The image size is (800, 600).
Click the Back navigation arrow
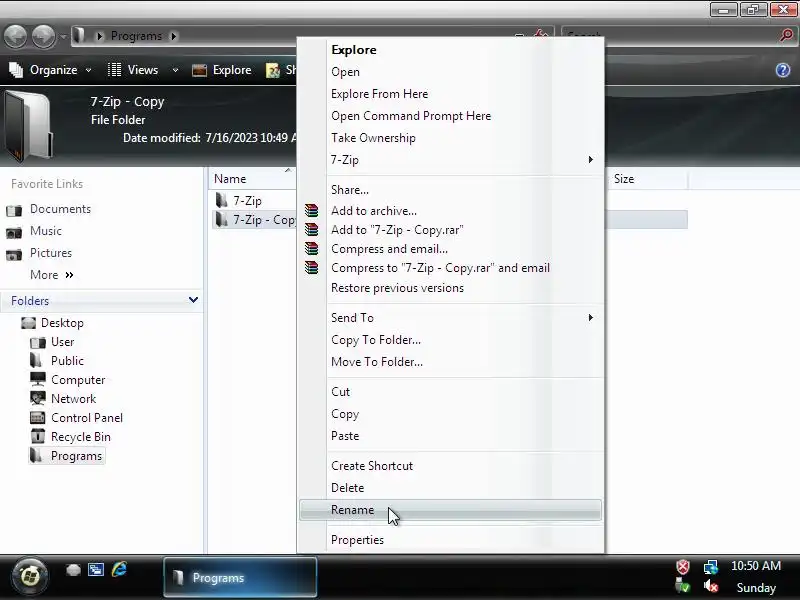click(x=15, y=36)
